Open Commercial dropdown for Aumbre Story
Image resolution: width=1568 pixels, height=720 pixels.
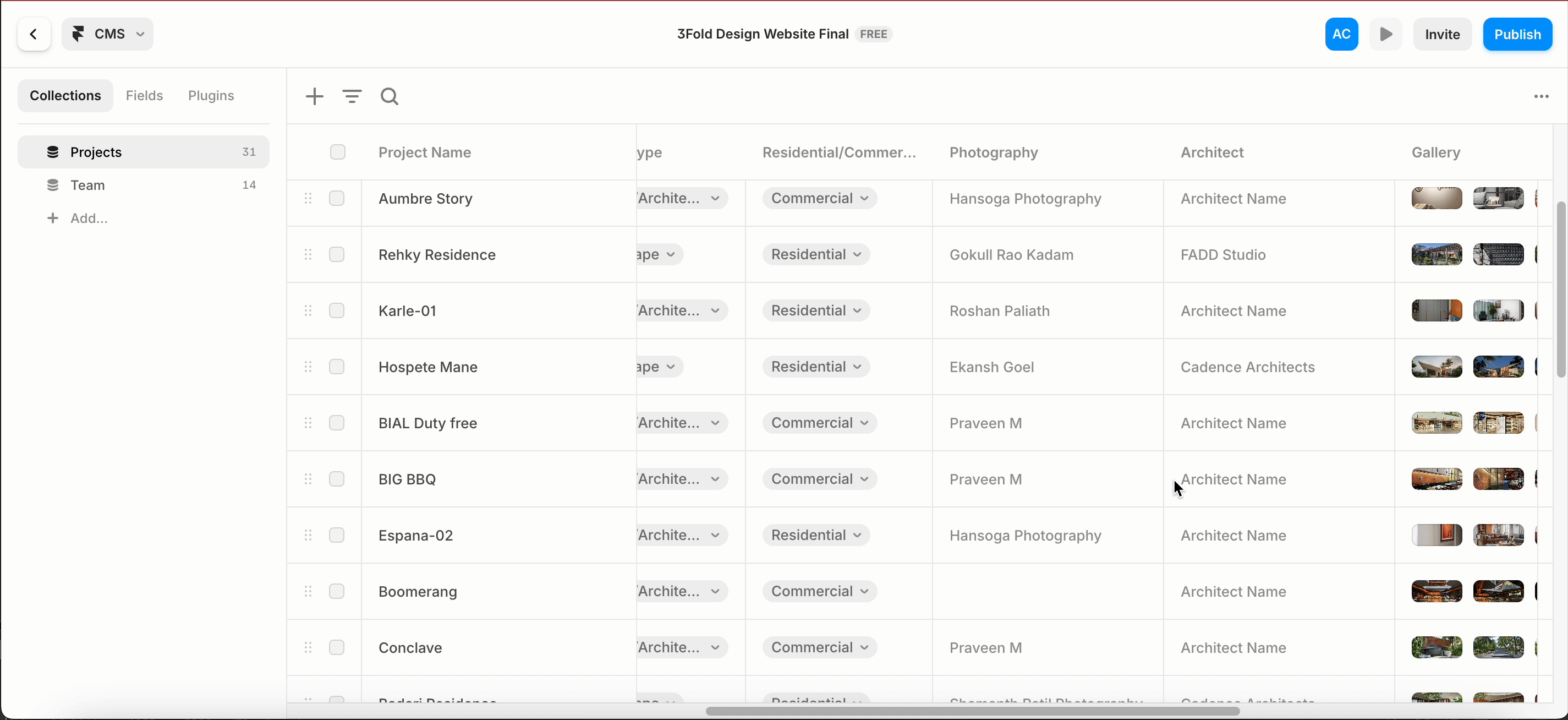(819, 198)
